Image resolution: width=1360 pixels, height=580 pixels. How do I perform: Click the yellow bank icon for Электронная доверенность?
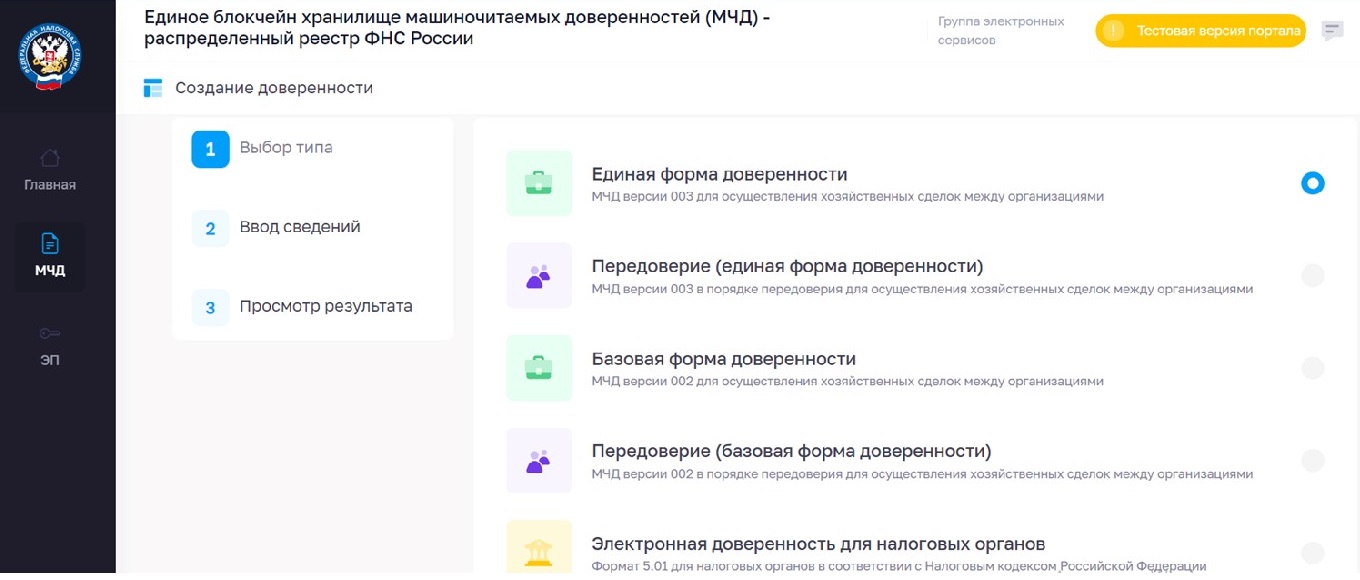(x=539, y=548)
